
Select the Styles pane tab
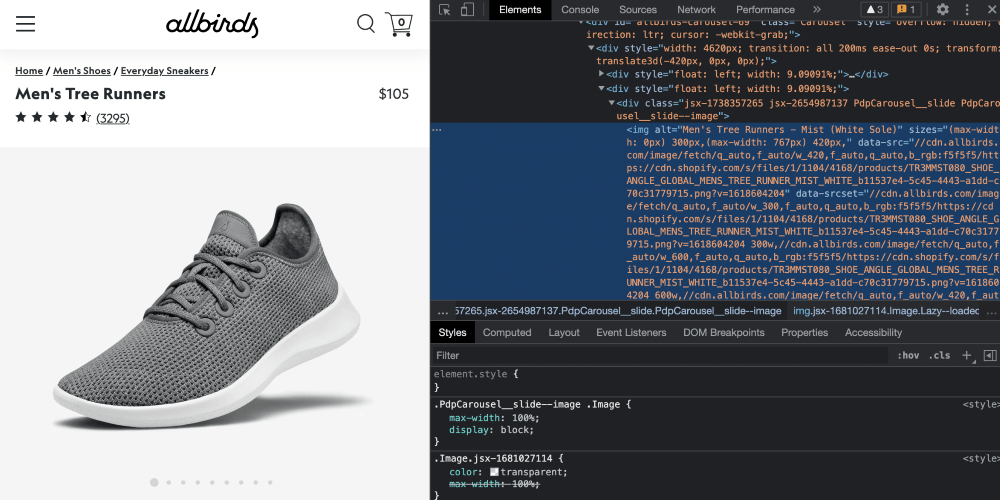(x=452, y=332)
